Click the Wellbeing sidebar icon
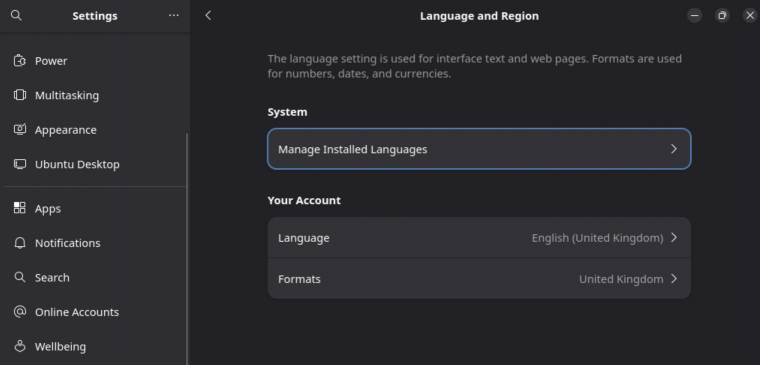The width and height of the screenshot is (760, 365). 19,346
